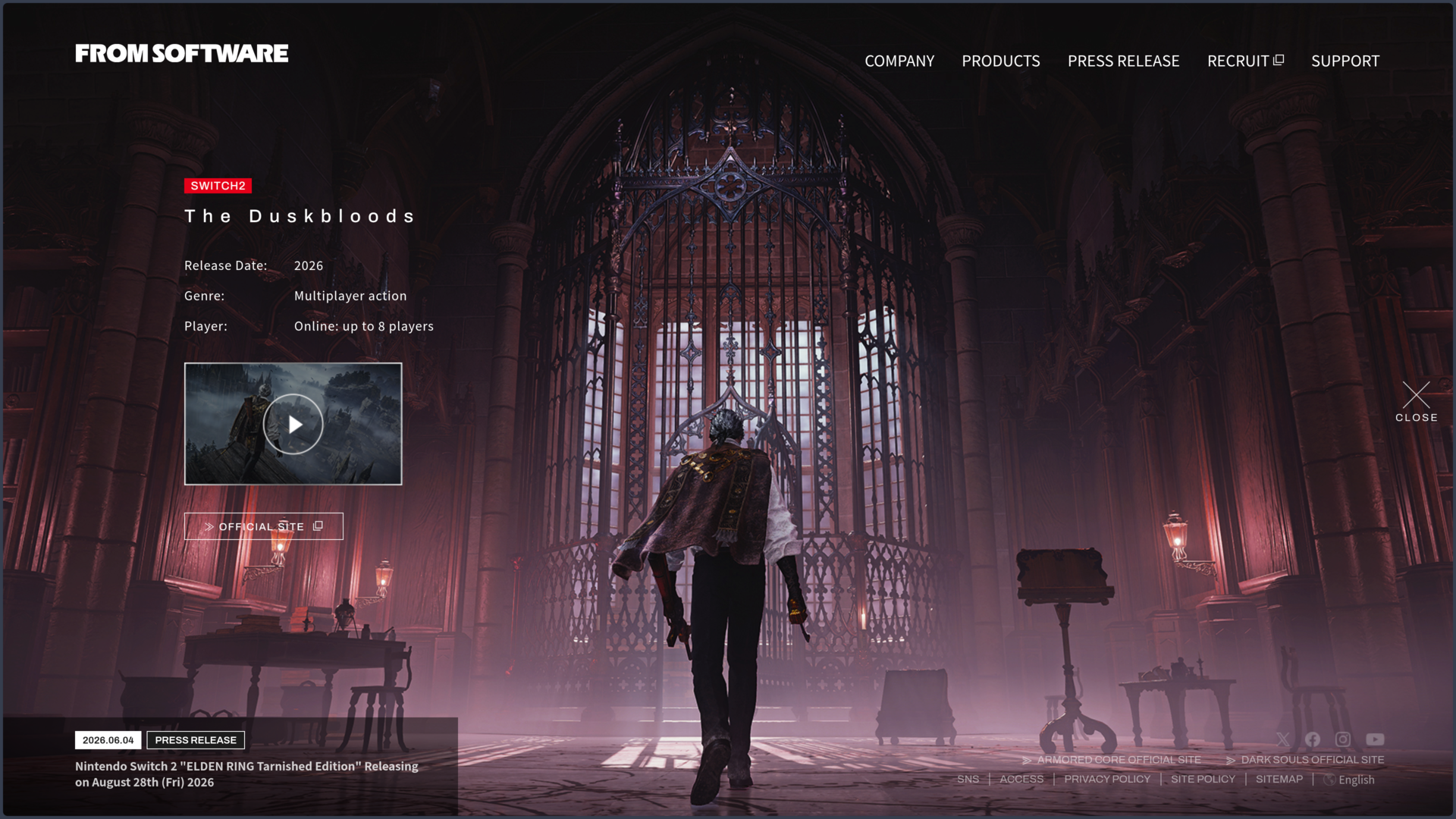
Task: Switch language via English selector
Action: (1349, 780)
